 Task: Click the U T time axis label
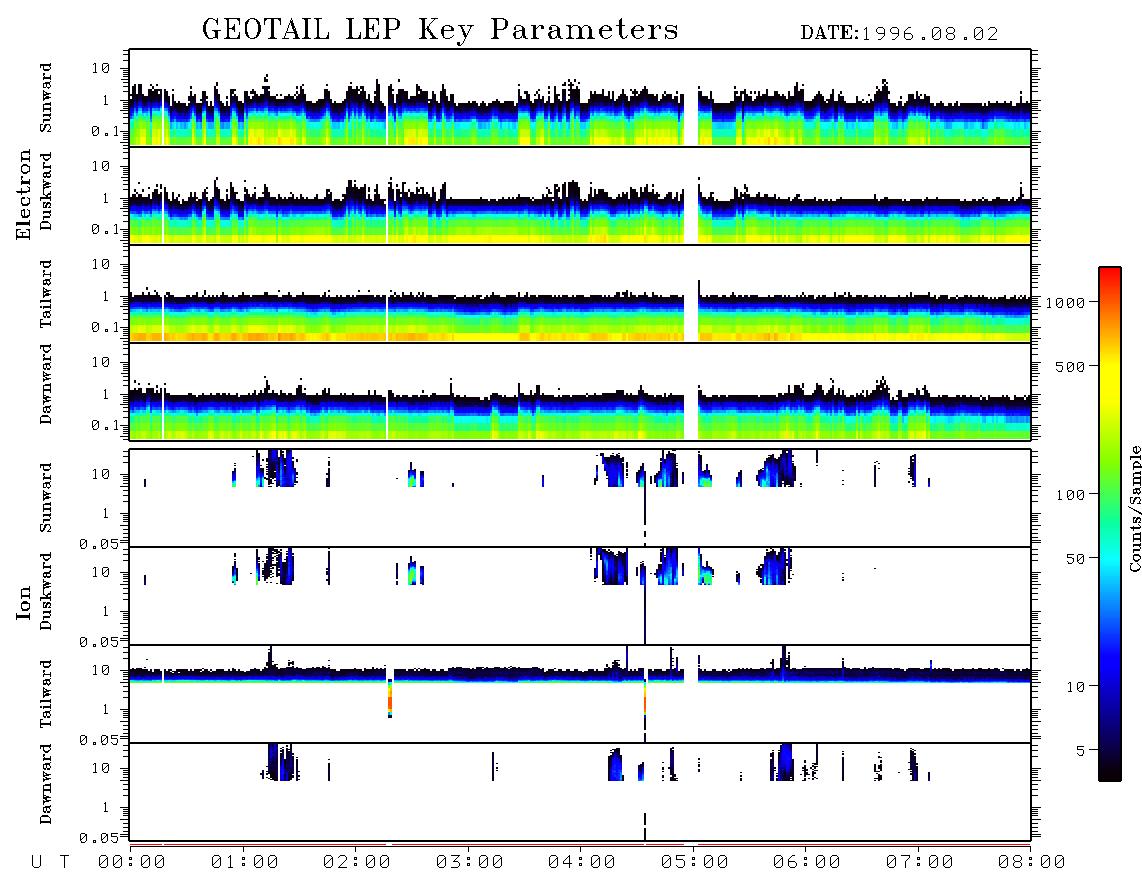pyautogui.click(x=50, y=862)
